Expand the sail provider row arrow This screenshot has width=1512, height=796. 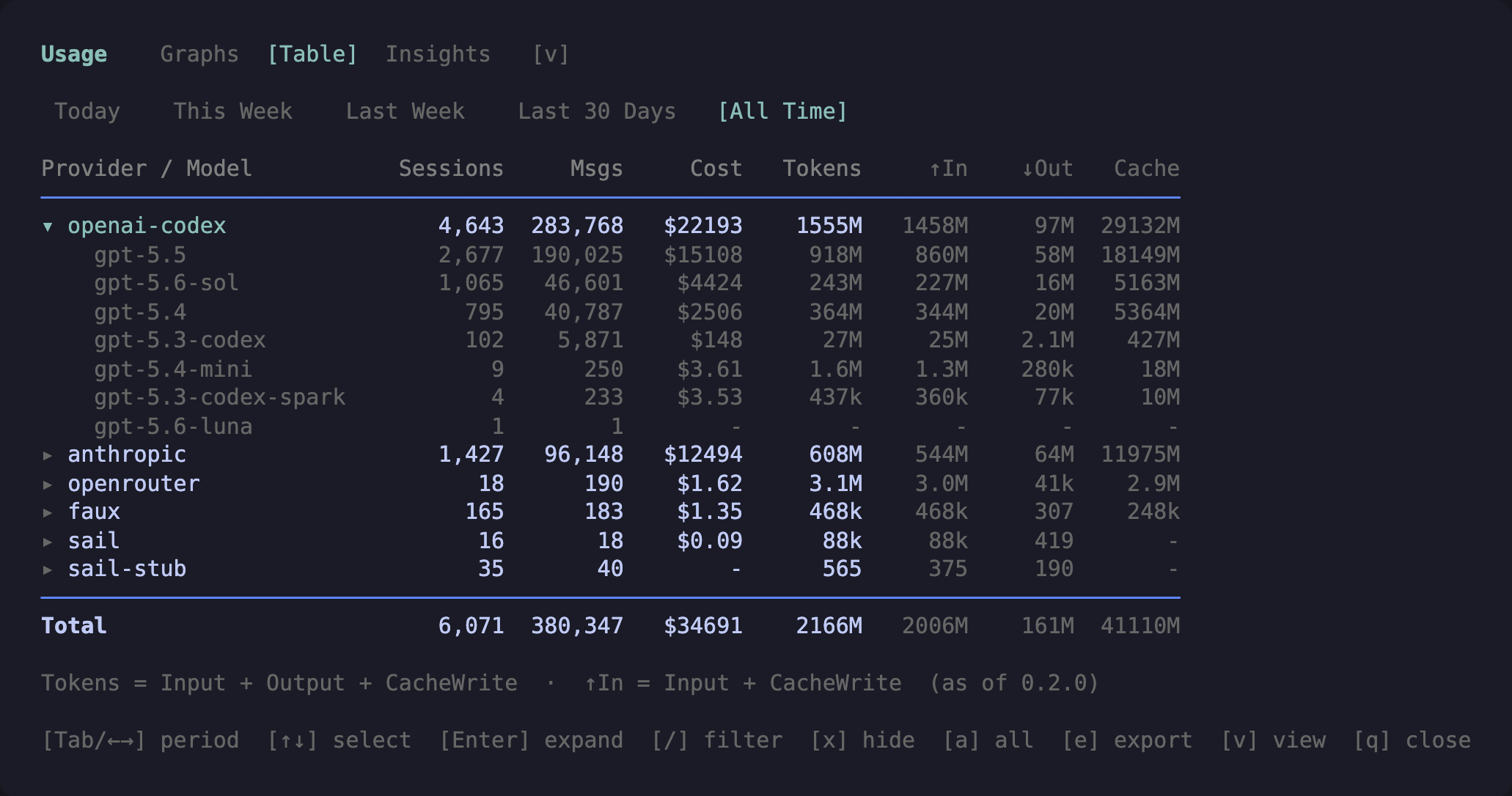[x=48, y=542]
